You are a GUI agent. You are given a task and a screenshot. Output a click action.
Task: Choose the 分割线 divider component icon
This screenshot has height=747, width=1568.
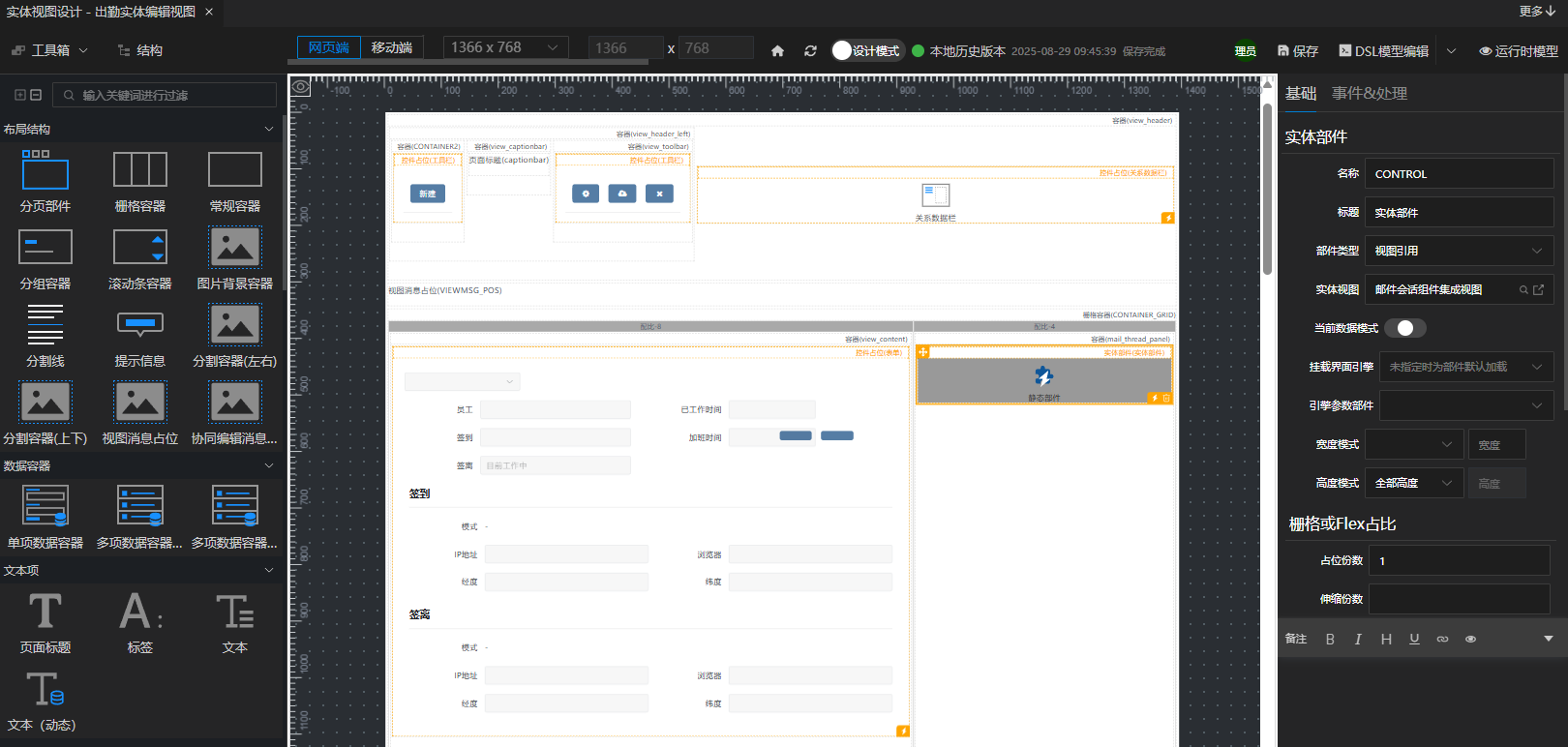[x=45, y=325]
